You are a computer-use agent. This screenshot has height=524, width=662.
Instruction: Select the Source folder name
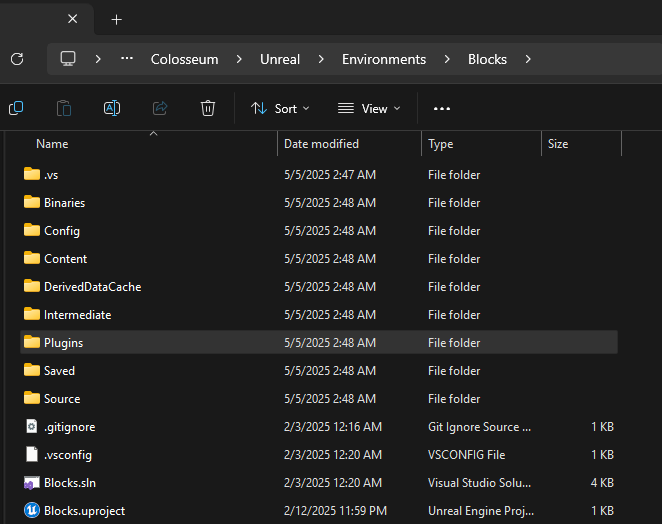[62, 399]
